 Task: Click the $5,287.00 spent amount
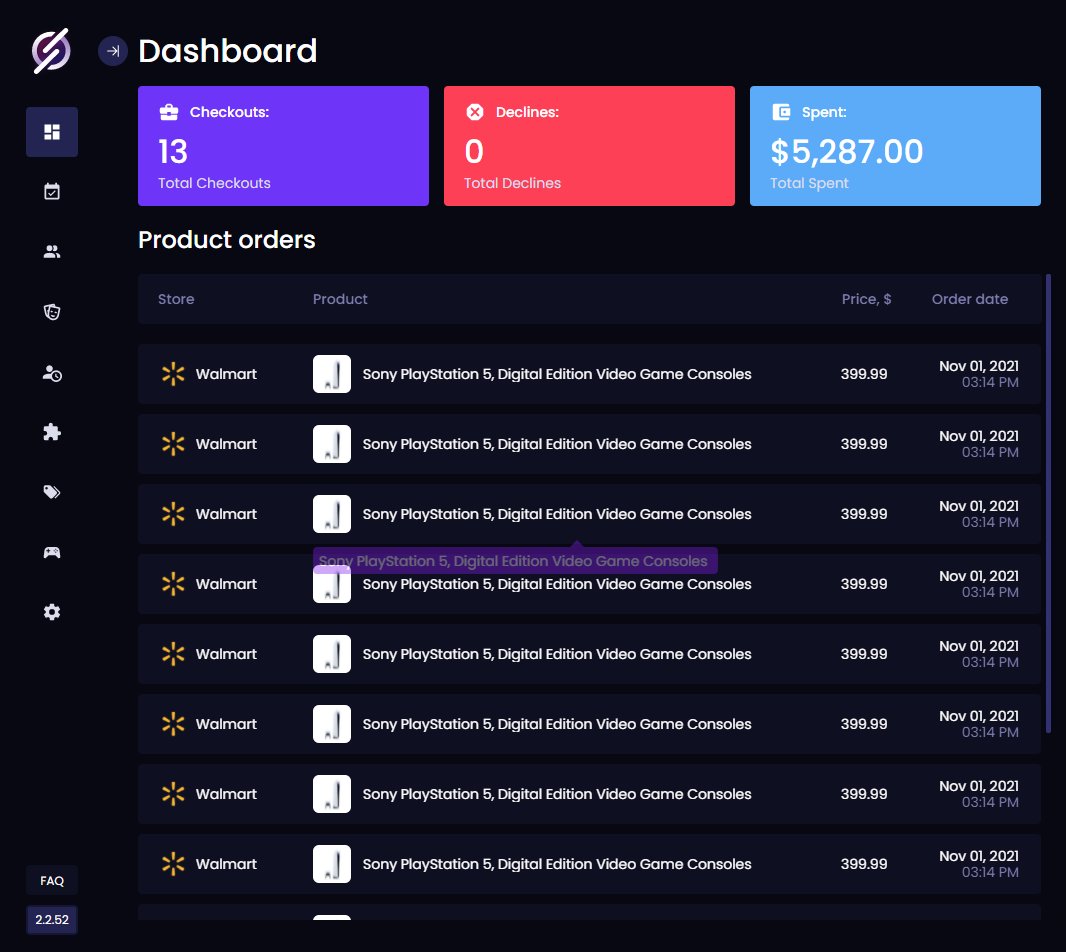point(846,151)
